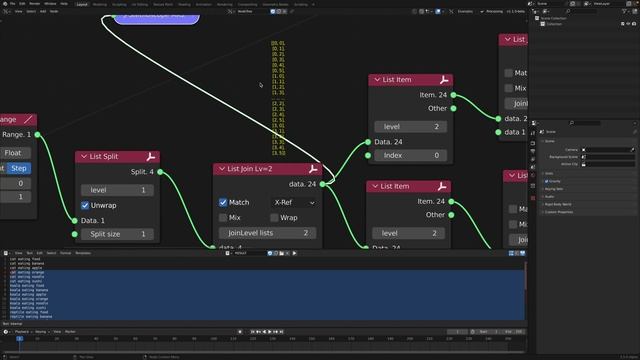640x360 pixels.
Task: Expand the Rigid Body World panel
Action: (x=557, y=204)
